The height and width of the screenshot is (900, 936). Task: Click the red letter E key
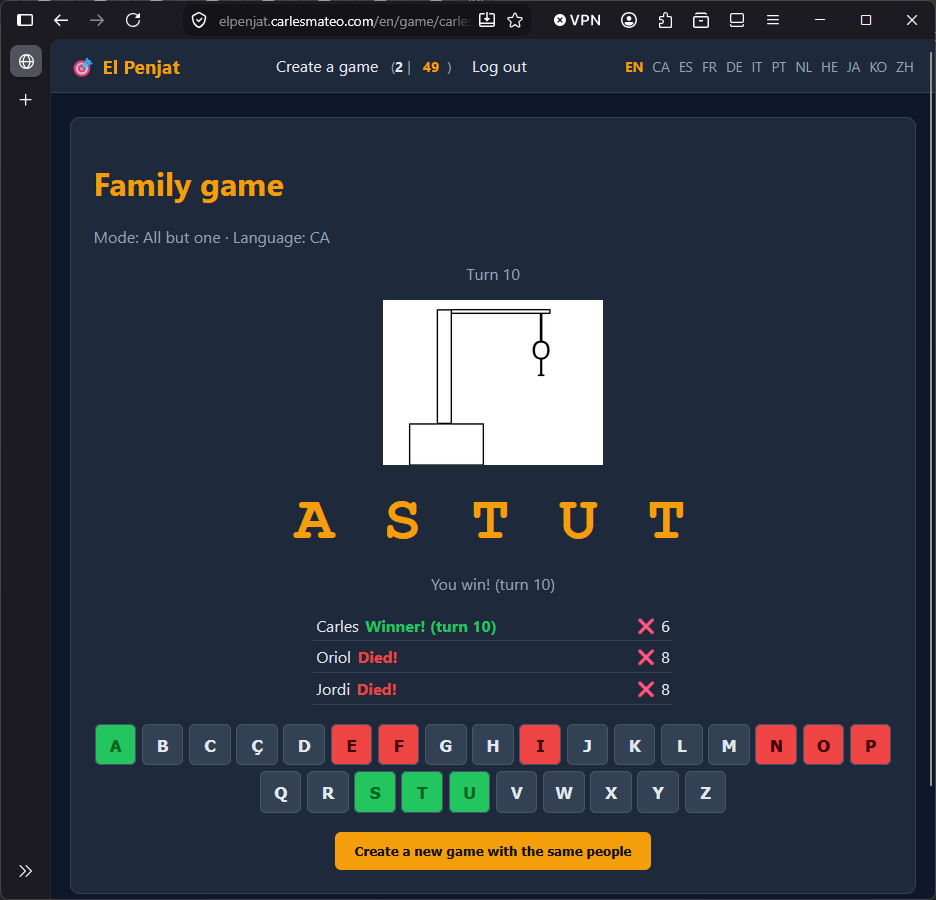352,745
